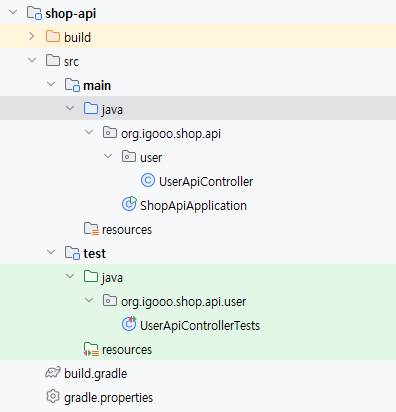This screenshot has height=412, width=396.
Task: Select the java label under test
Action: (x=112, y=278)
